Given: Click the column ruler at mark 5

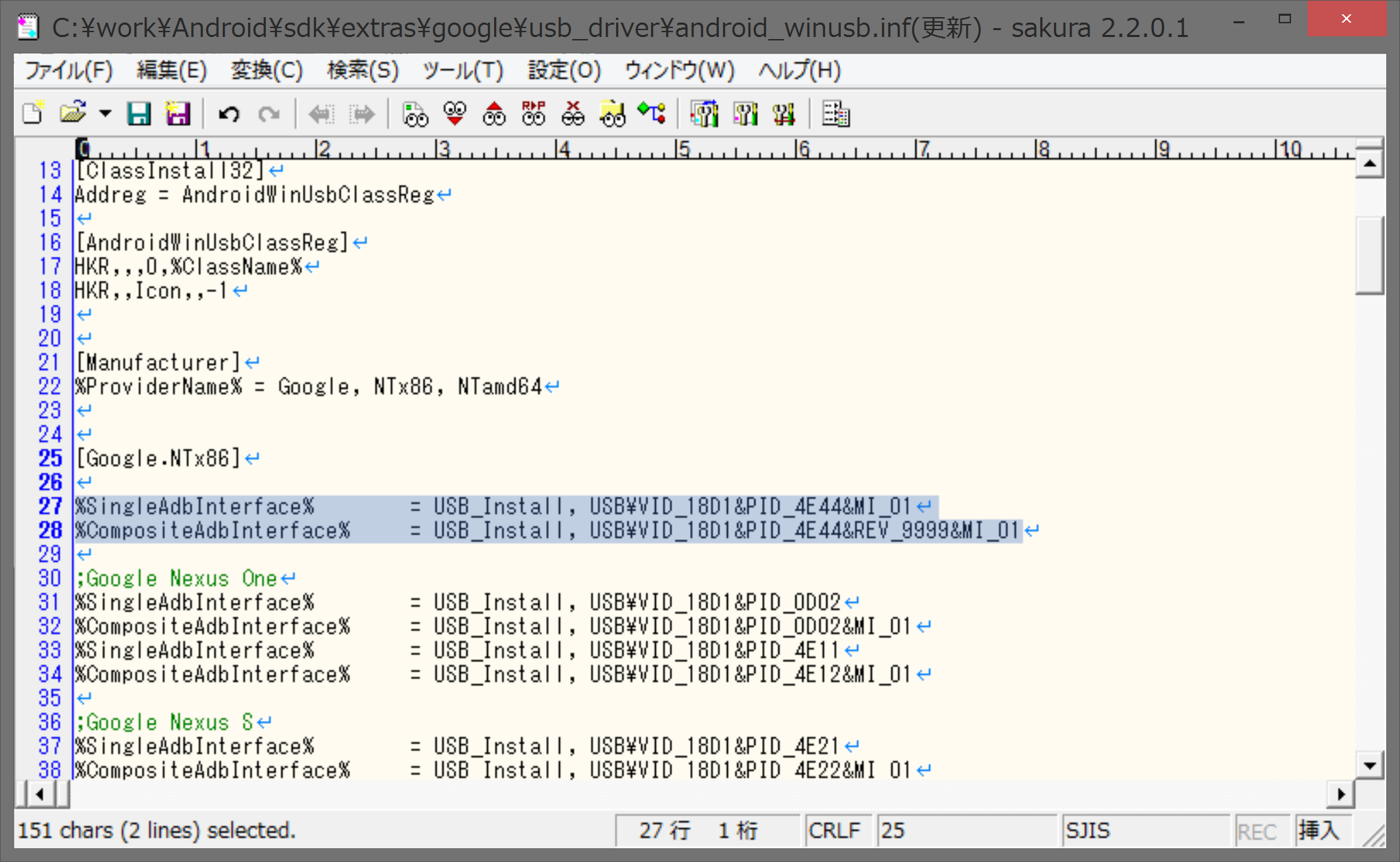Looking at the screenshot, I should (683, 148).
